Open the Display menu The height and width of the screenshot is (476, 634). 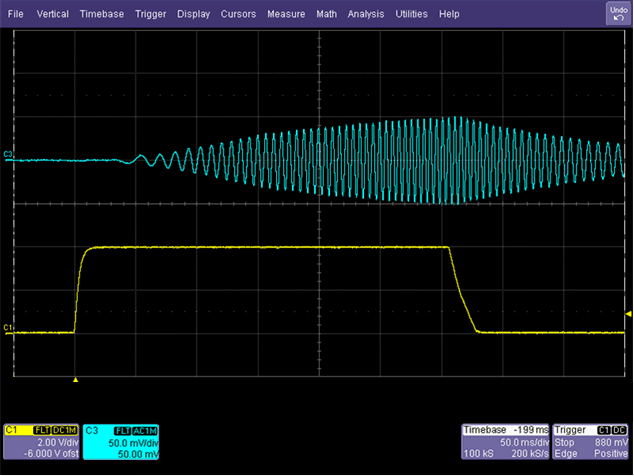point(194,15)
